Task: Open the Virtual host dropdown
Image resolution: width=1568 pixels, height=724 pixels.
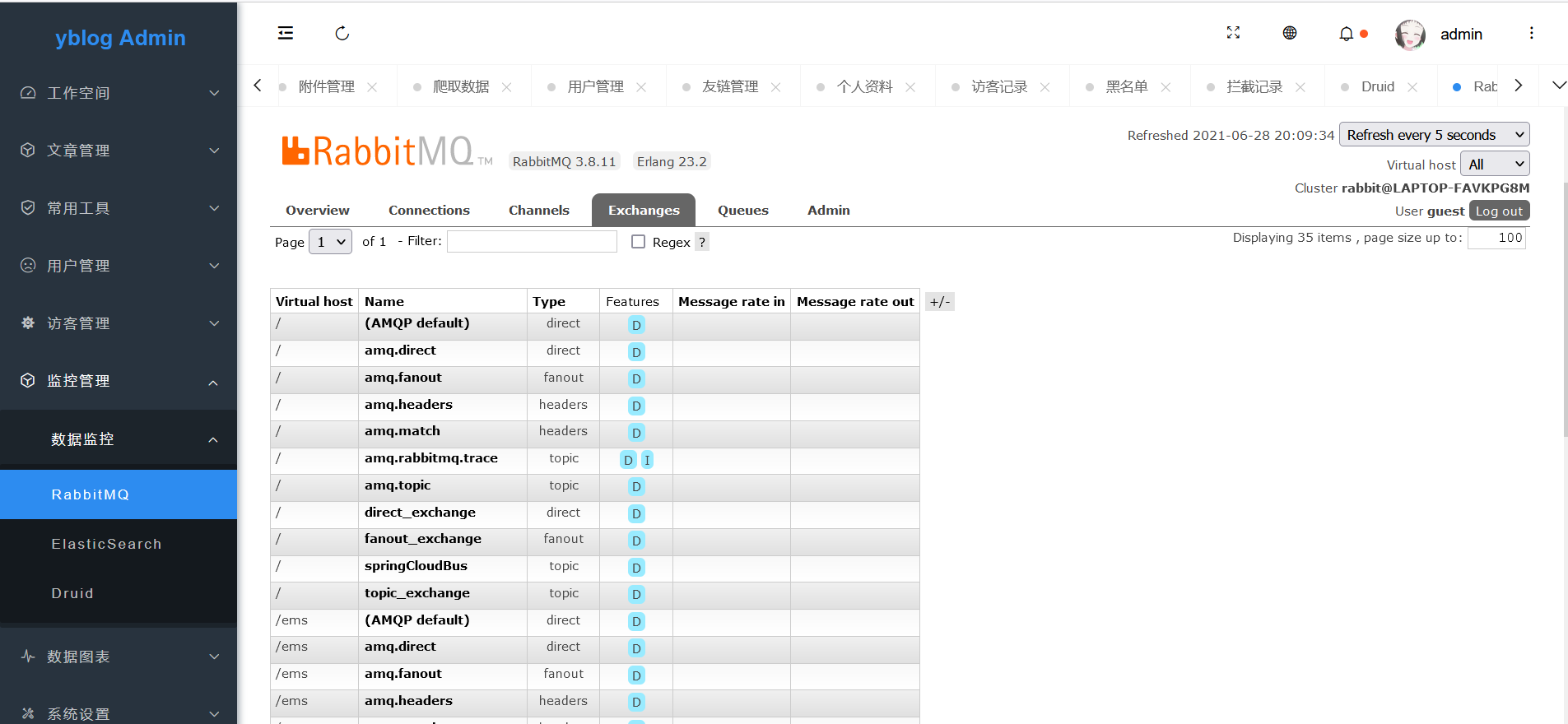Action: click(1495, 164)
